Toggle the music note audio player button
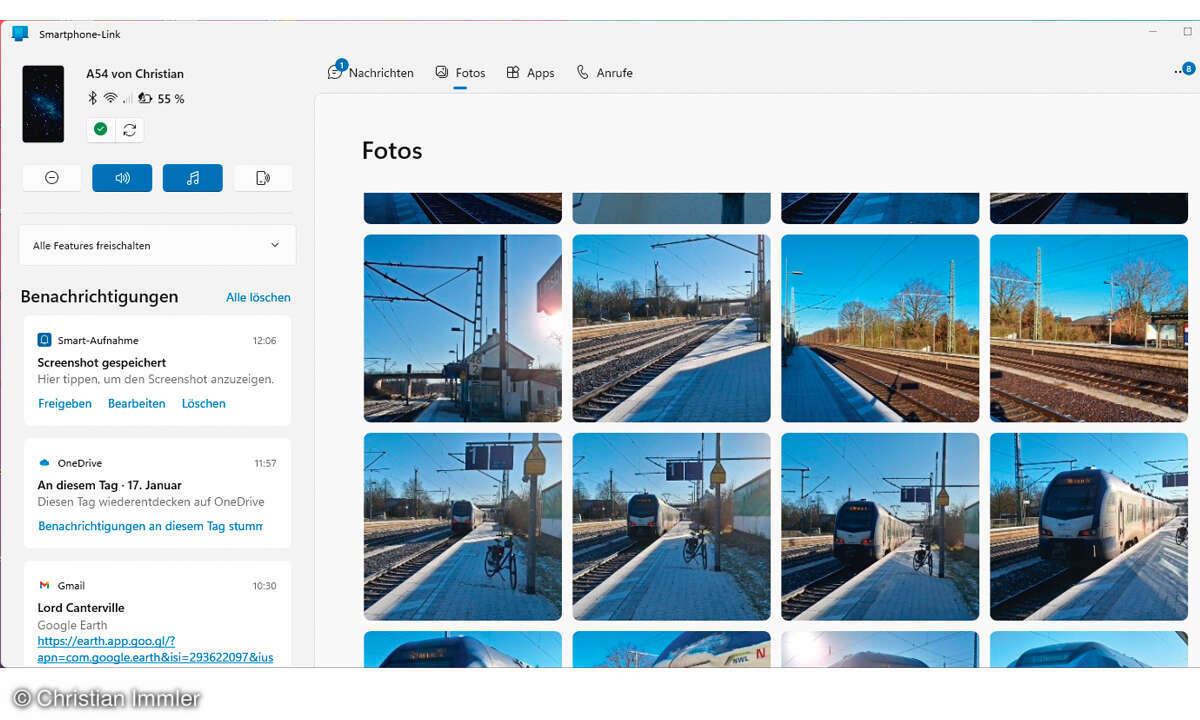 coord(193,178)
